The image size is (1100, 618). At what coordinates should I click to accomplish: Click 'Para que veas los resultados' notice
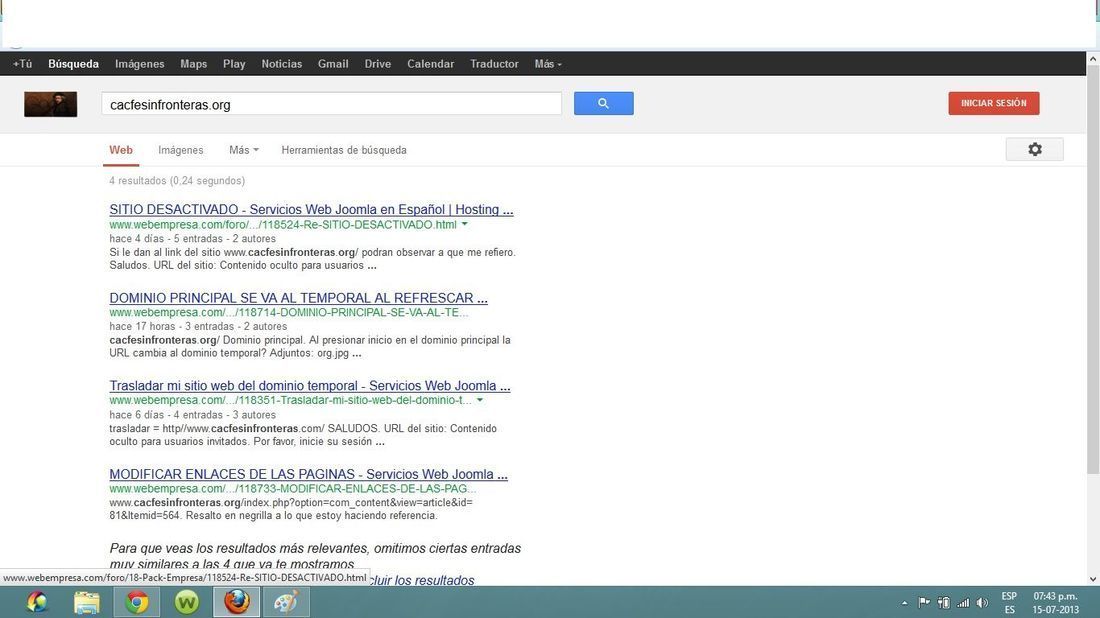click(315, 556)
